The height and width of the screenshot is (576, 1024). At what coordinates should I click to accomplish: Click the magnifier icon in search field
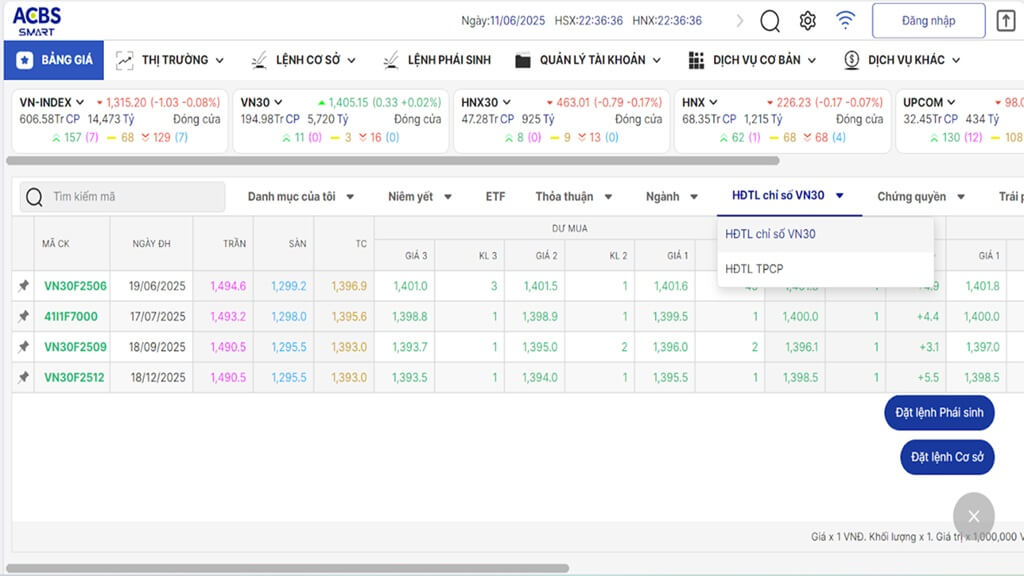click(x=35, y=197)
